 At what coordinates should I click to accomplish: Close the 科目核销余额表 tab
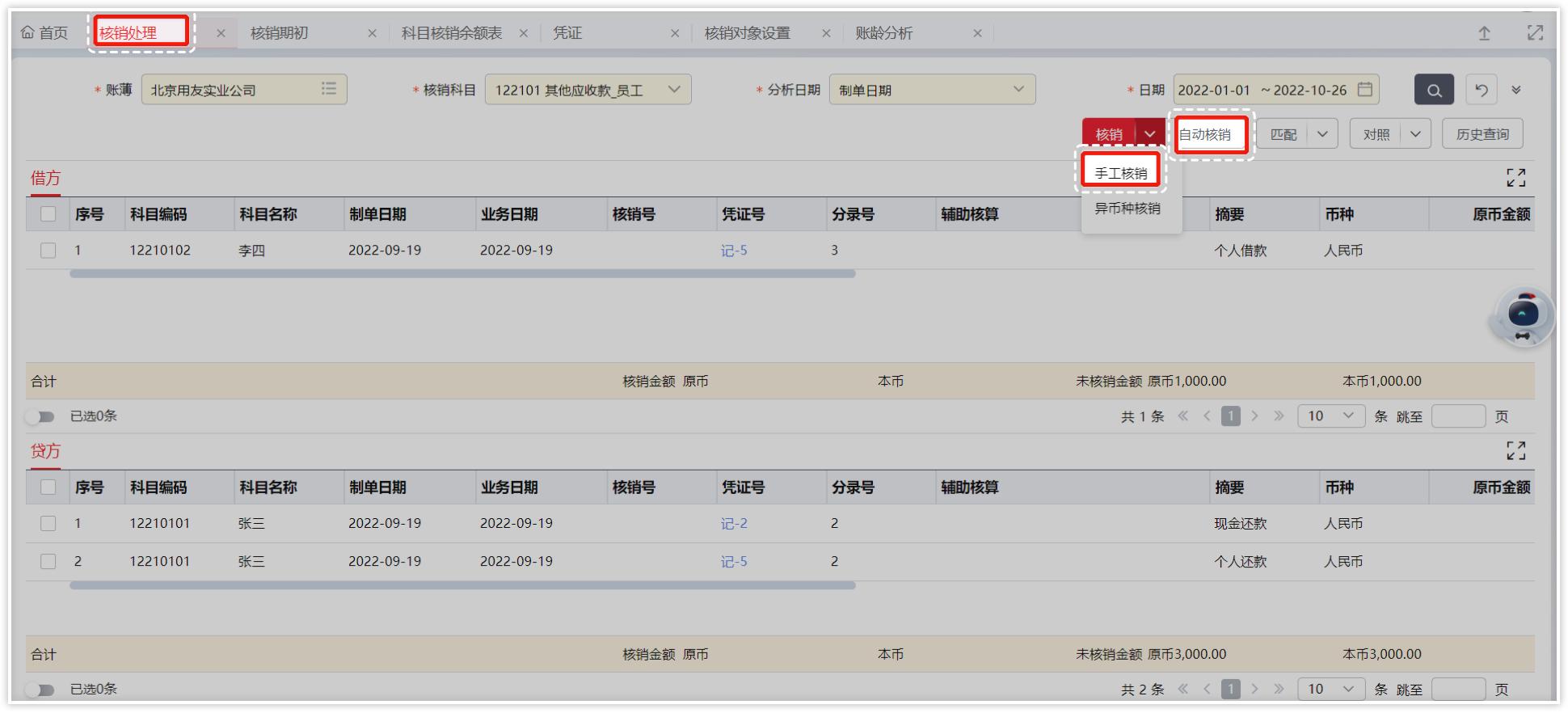pos(523,33)
